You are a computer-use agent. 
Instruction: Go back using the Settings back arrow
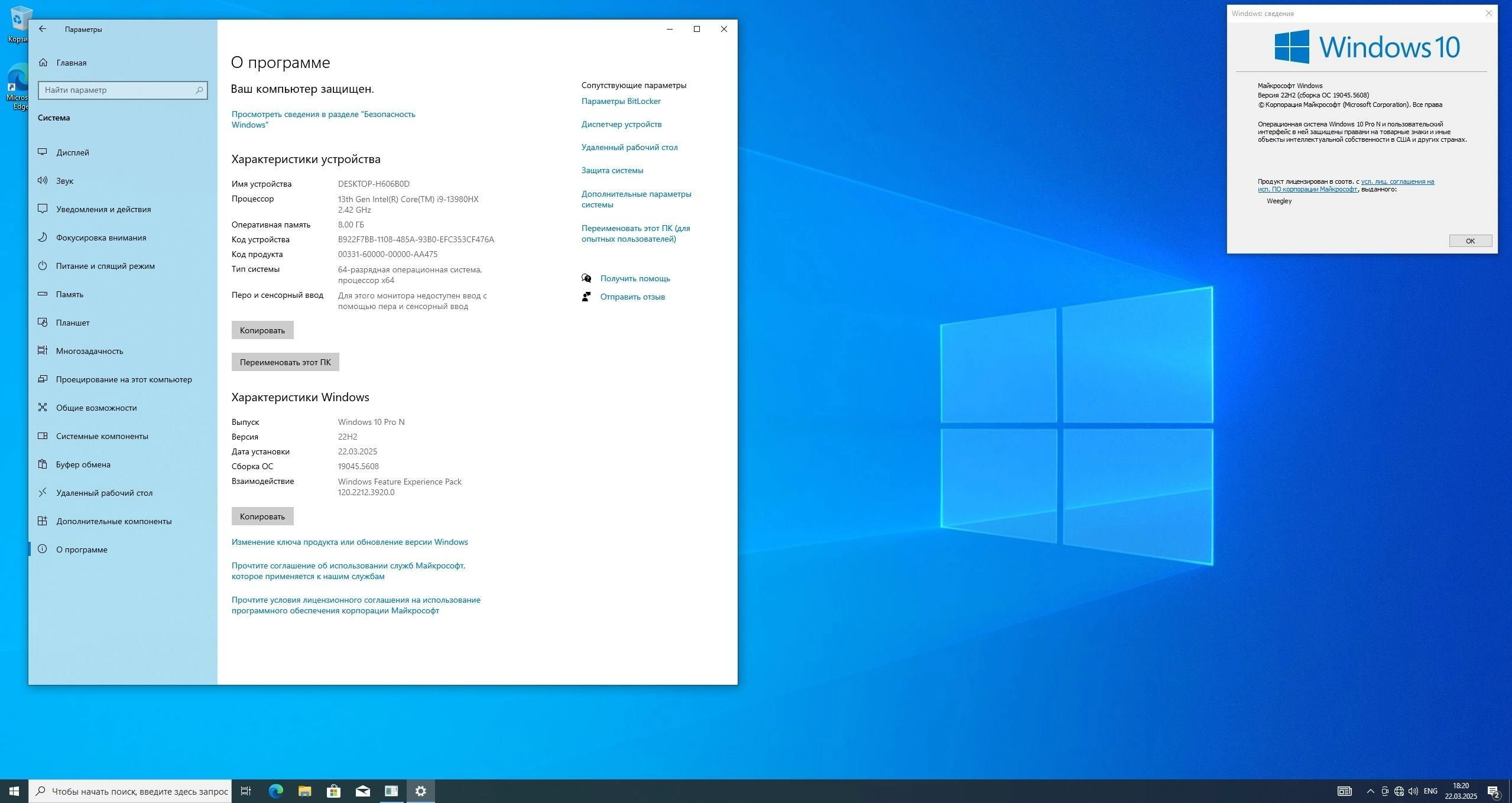coord(43,29)
